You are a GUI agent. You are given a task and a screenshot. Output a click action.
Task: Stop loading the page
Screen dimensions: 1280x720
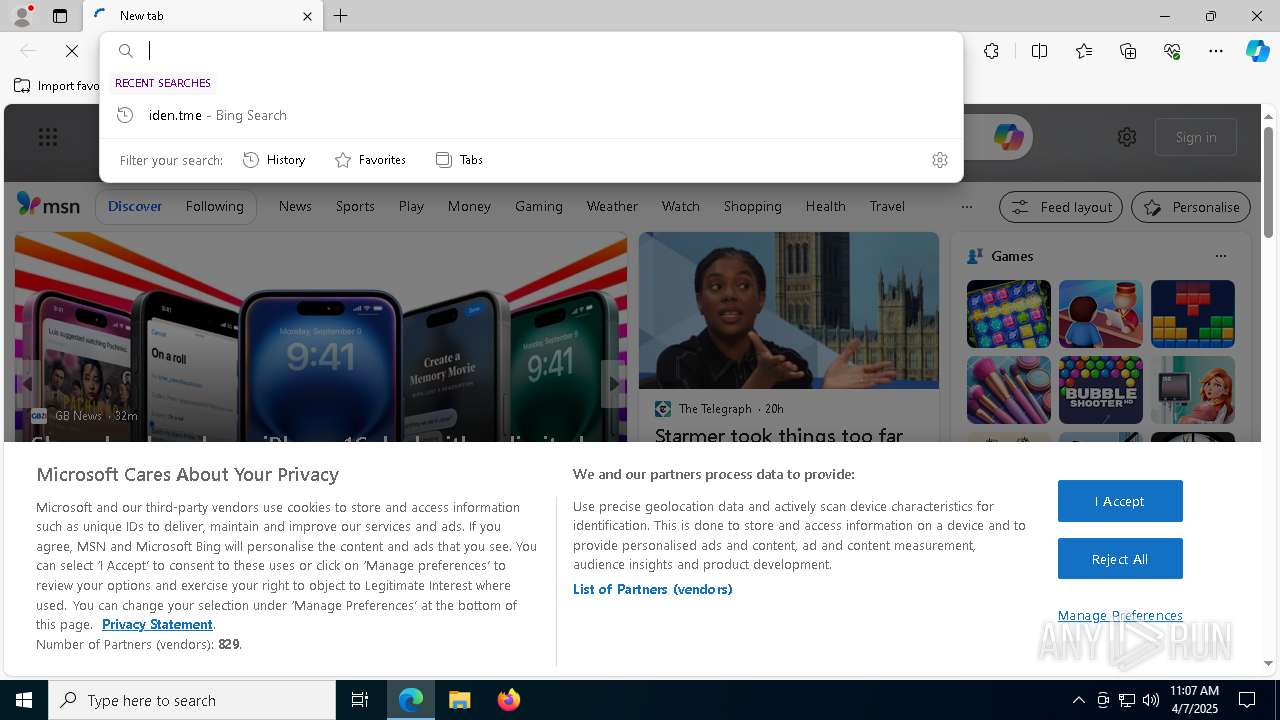point(72,51)
